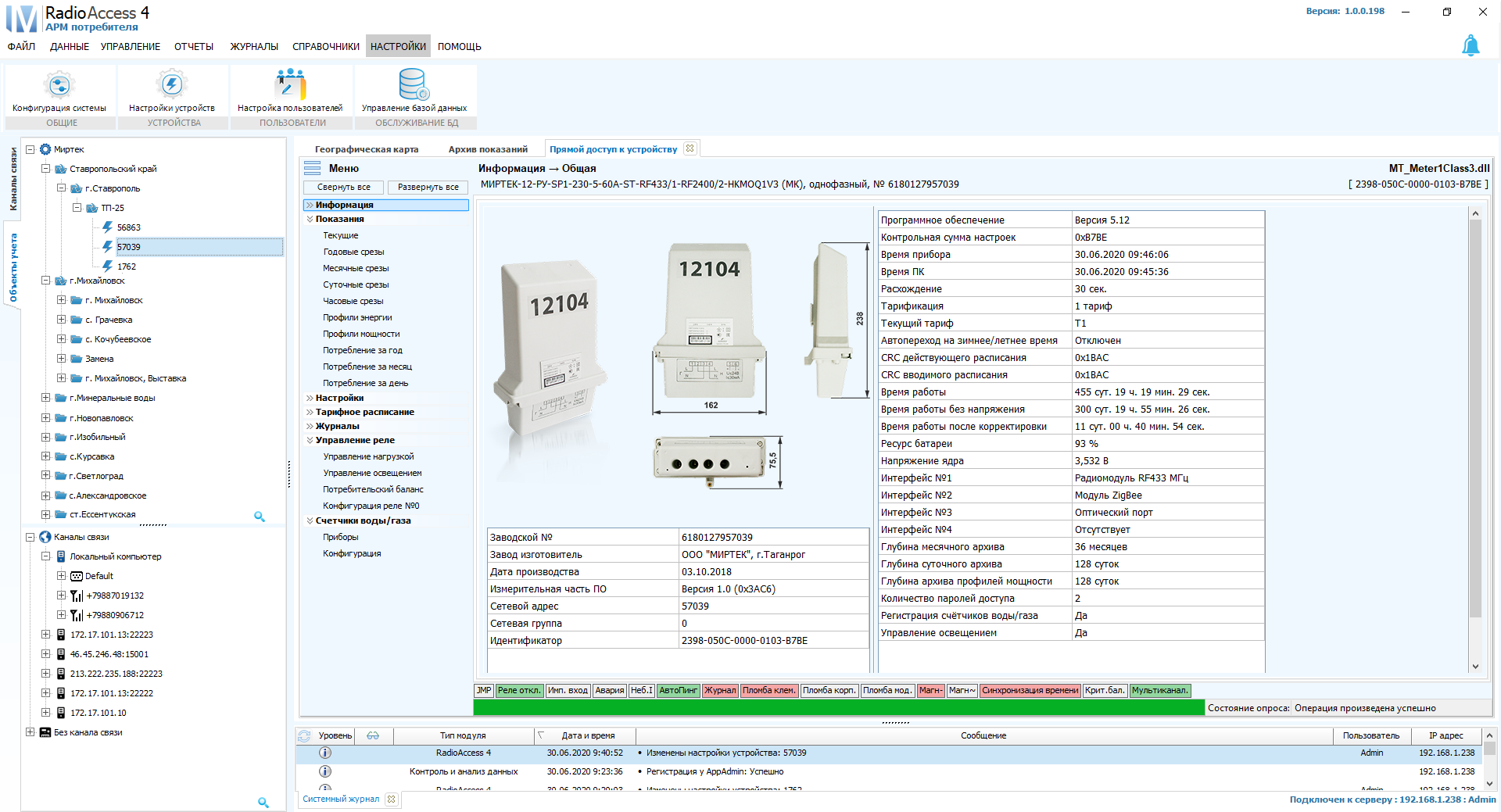Open Профили мощности item
The image size is (1501, 812).
[361, 334]
